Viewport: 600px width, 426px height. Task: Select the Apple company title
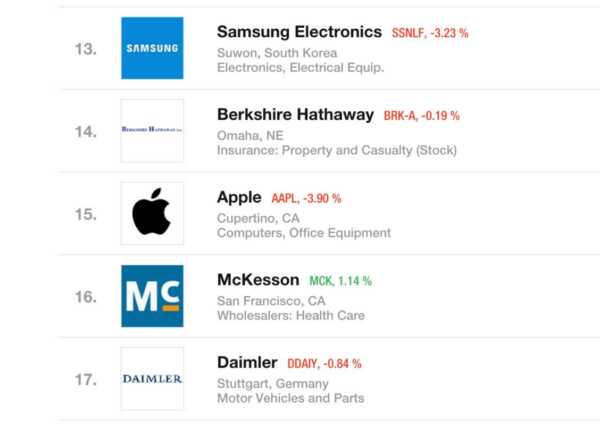click(x=239, y=197)
